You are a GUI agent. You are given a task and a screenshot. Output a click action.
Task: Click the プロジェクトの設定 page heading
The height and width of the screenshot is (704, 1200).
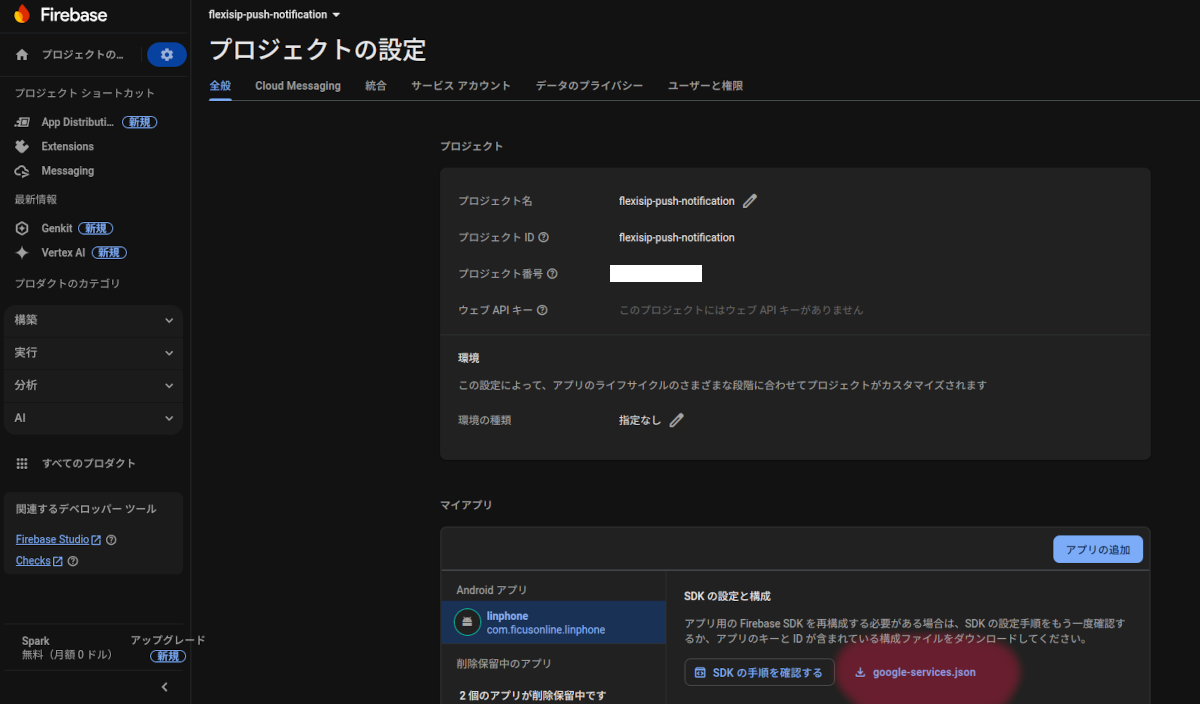(x=317, y=49)
